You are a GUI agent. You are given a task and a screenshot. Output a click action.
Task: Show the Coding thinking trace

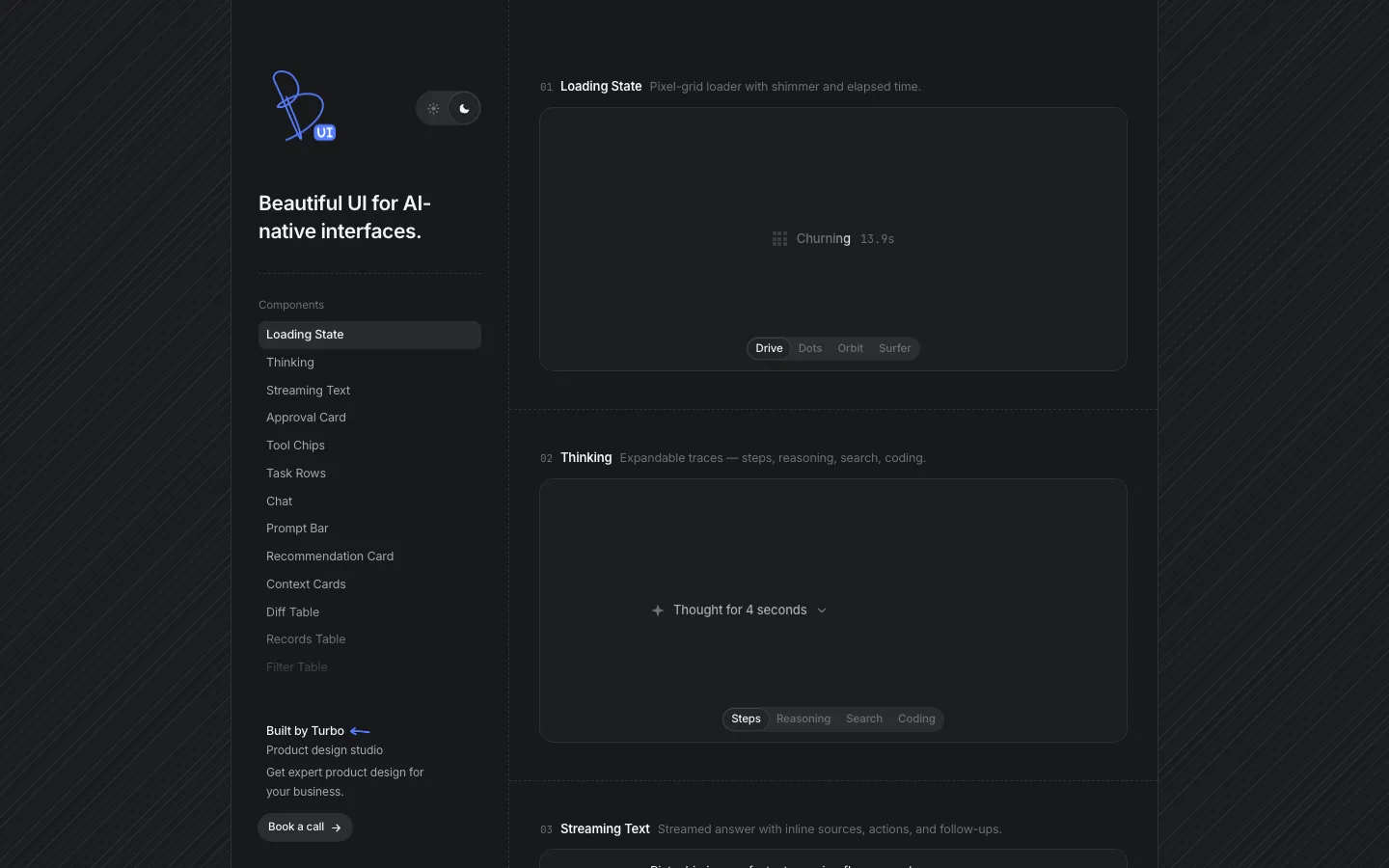pos(916,719)
